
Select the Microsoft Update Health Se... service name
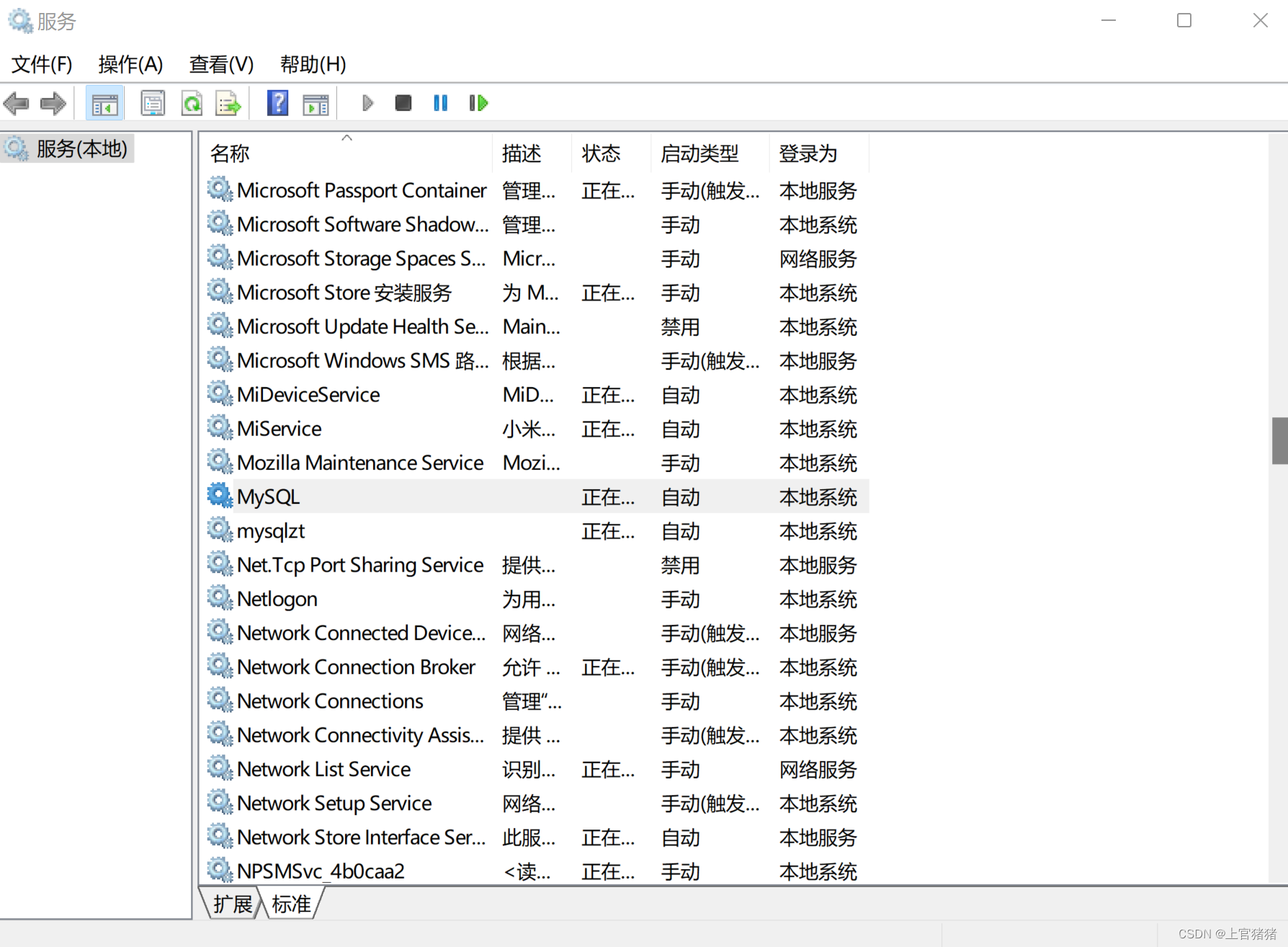pyautogui.click(x=362, y=326)
